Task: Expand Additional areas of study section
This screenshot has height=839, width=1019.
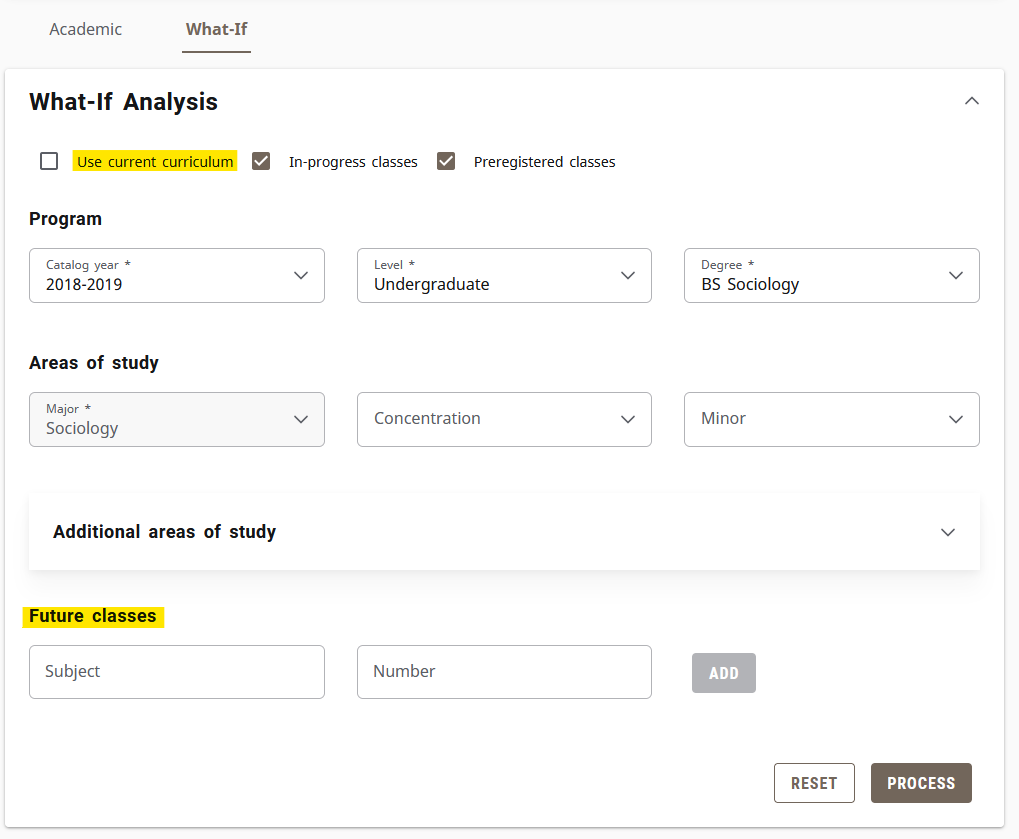Action: pyautogui.click(x=947, y=532)
